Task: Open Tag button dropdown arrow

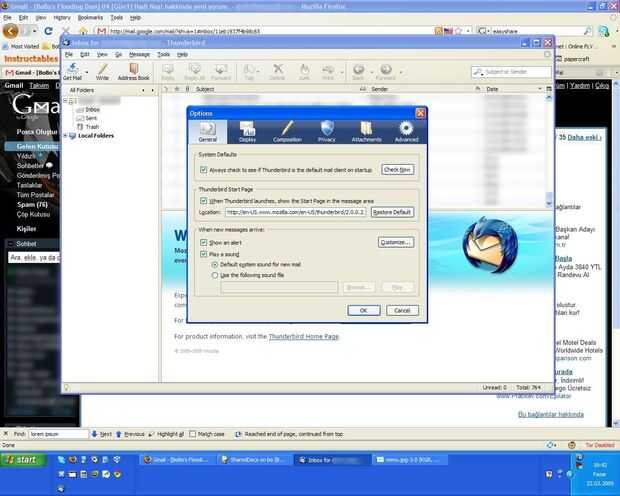Action: pos(258,72)
